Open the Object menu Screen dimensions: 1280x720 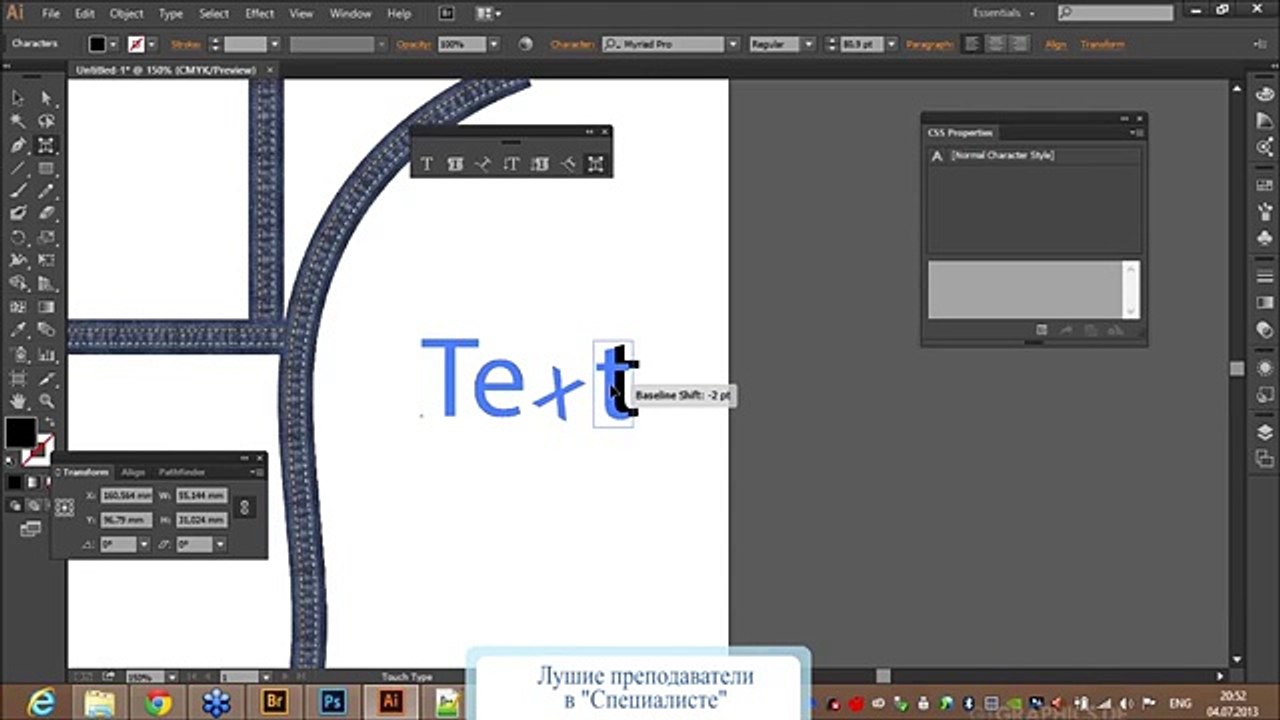[x=126, y=14]
